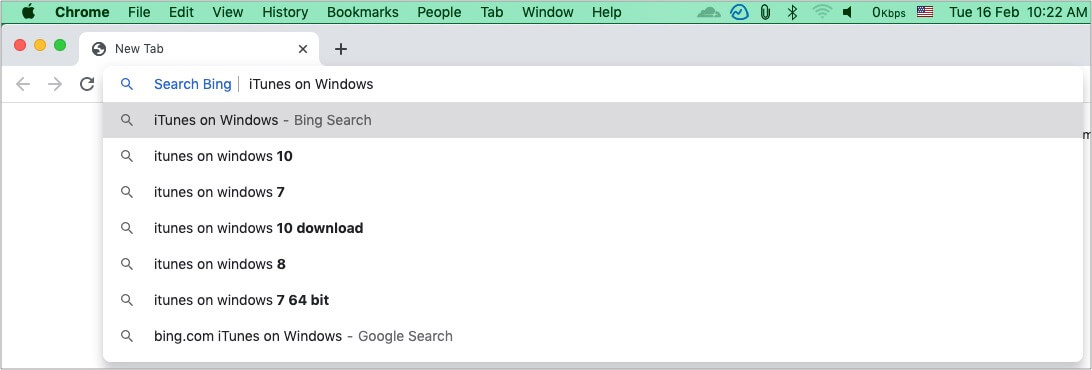
Task: Open a new tab with plus button
Action: (x=341, y=49)
